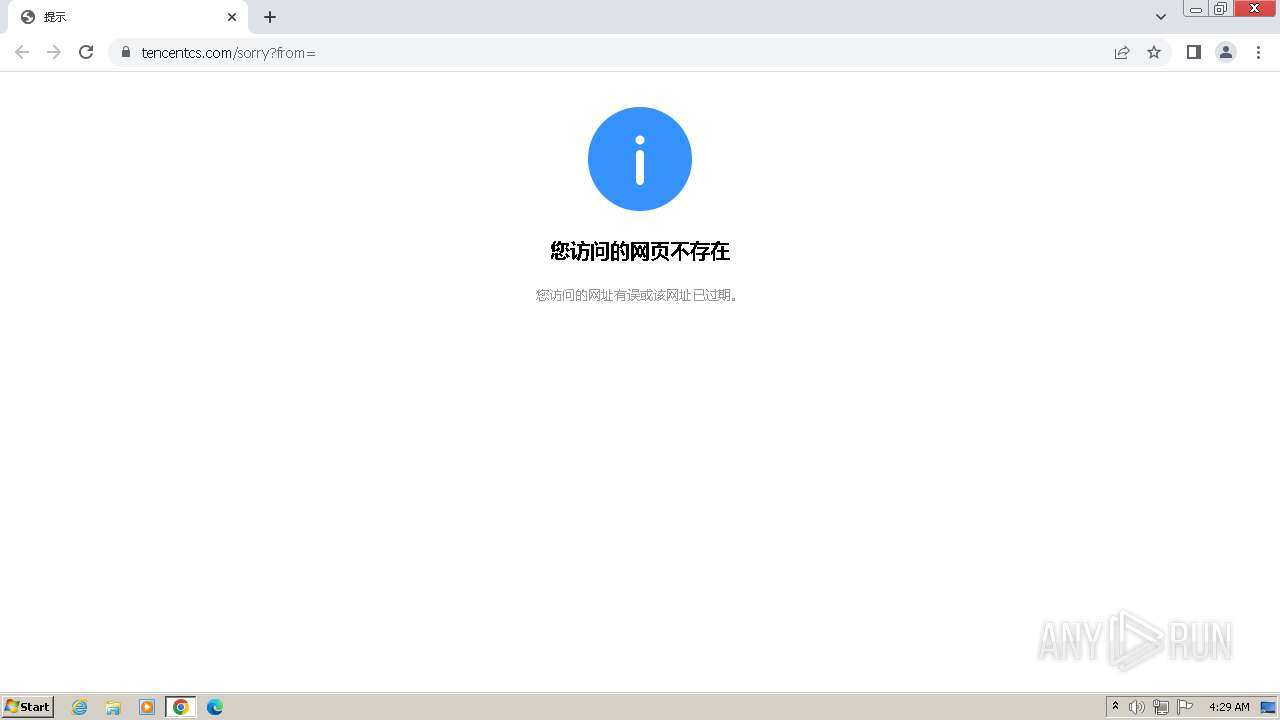Click show desktop button in tray
The image size is (1280, 720).
[x=1268, y=707]
